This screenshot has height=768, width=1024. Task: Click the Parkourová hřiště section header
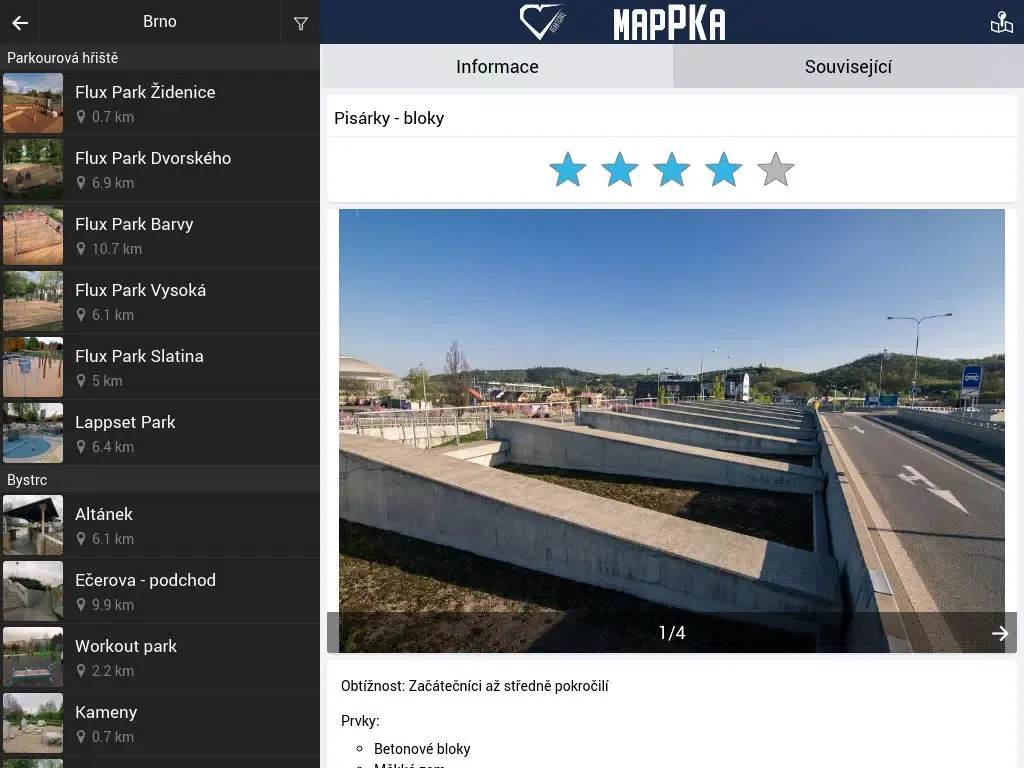(160, 57)
